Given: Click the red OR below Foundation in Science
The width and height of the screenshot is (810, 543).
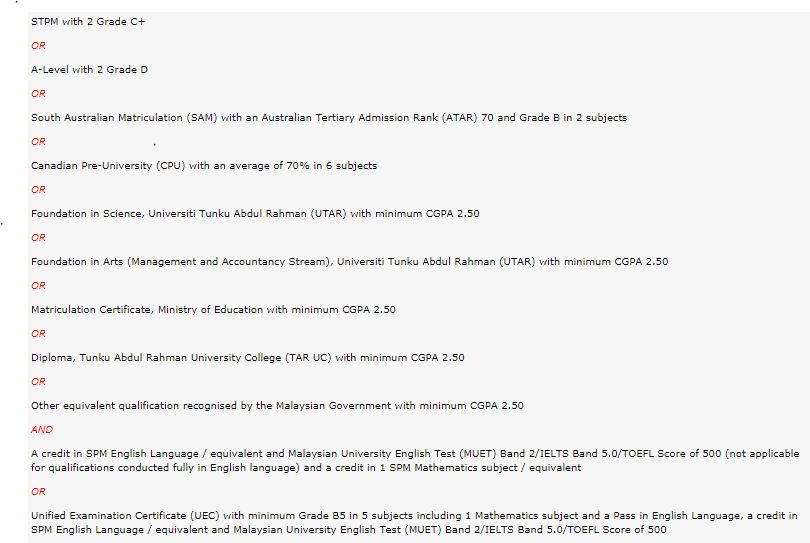Looking at the screenshot, I should 38,238.
